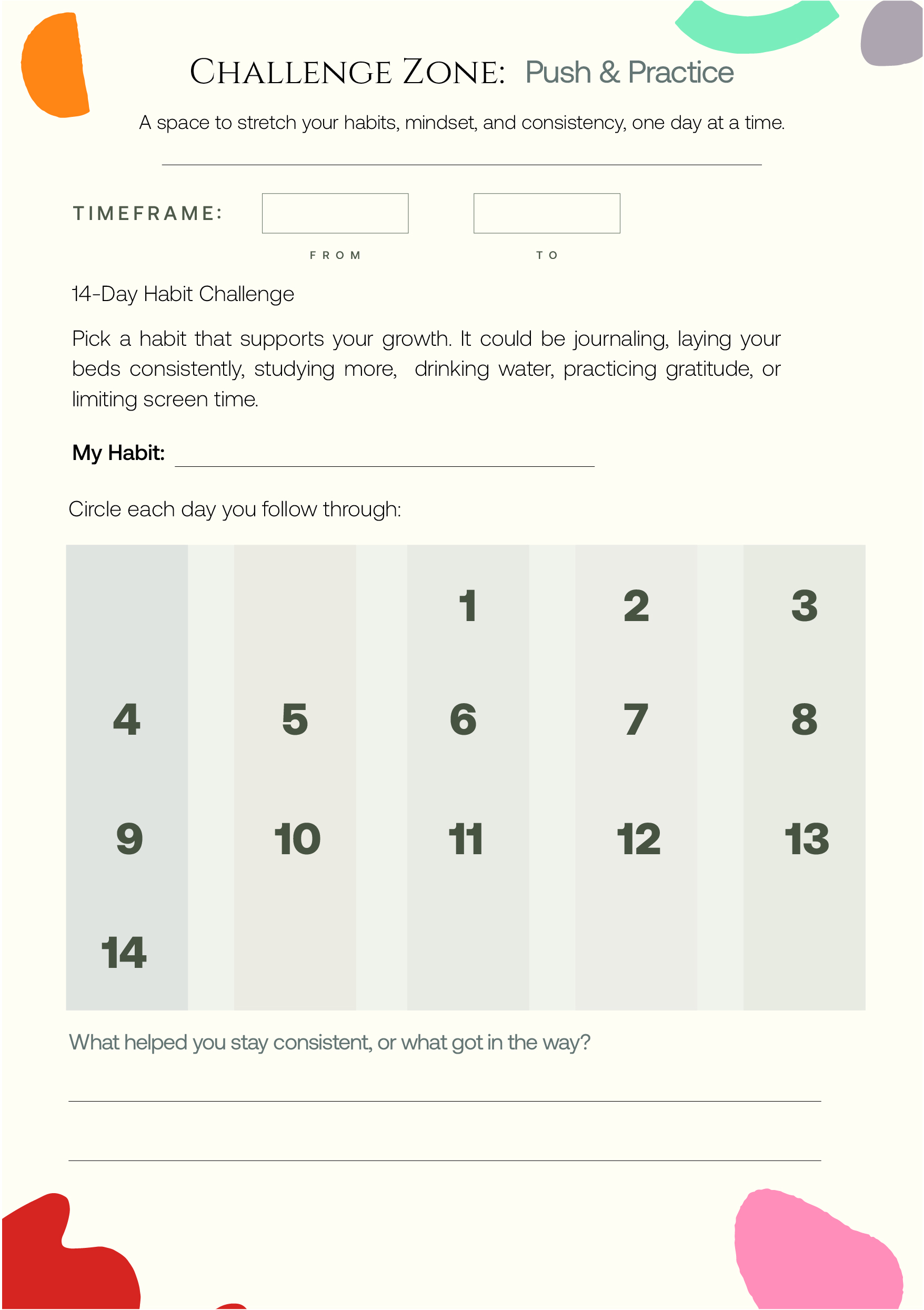Screen dimensions: 924x1310
Task: Circle day 1 in the tracker
Action: 468,605
